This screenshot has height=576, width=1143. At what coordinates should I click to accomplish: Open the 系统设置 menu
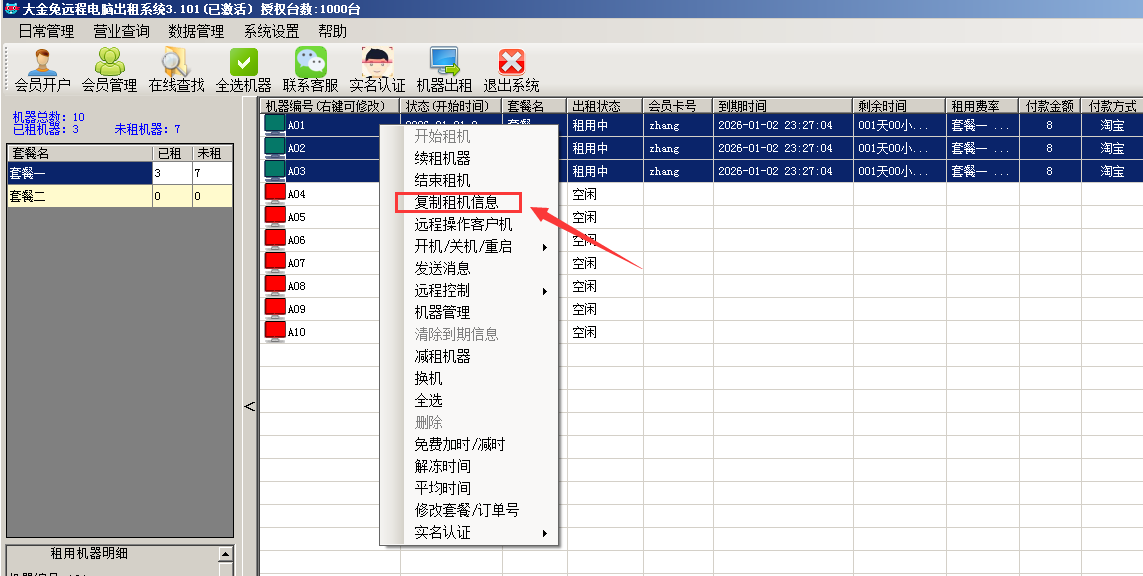(271, 31)
